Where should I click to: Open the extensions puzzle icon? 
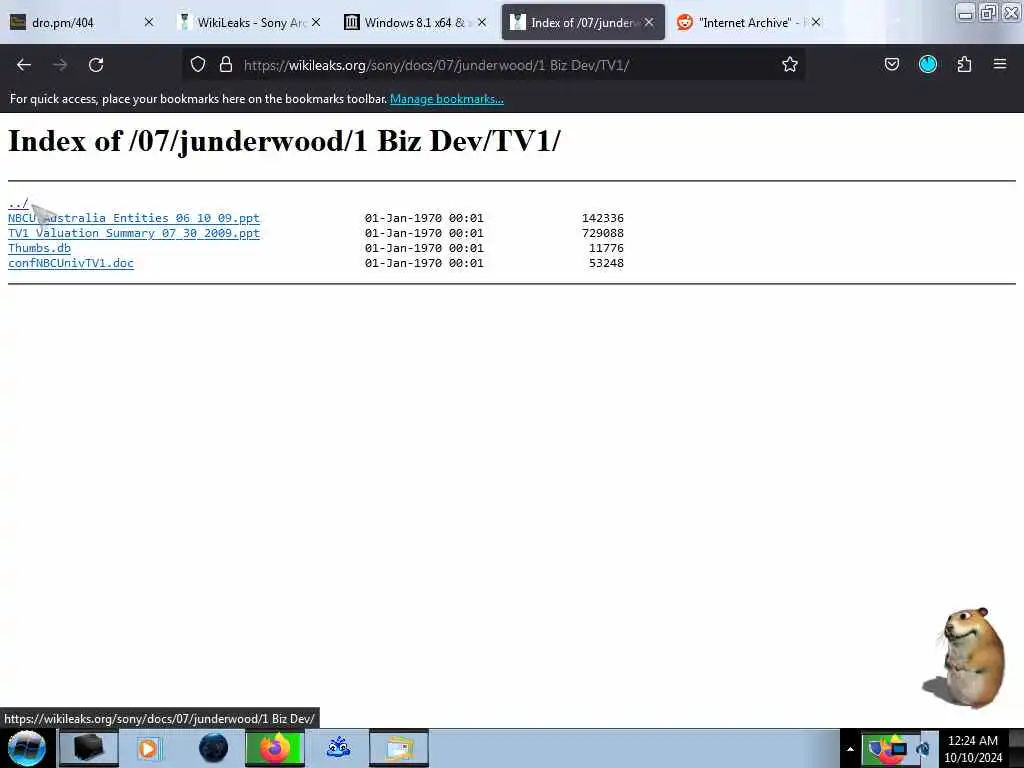click(964, 64)
